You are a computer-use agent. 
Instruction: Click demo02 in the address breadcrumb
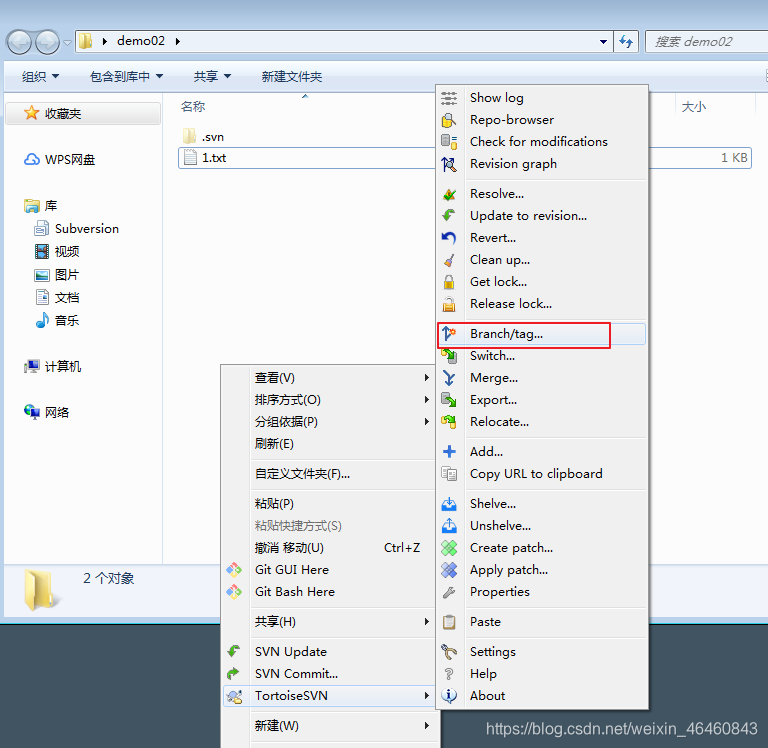(141, 41)
